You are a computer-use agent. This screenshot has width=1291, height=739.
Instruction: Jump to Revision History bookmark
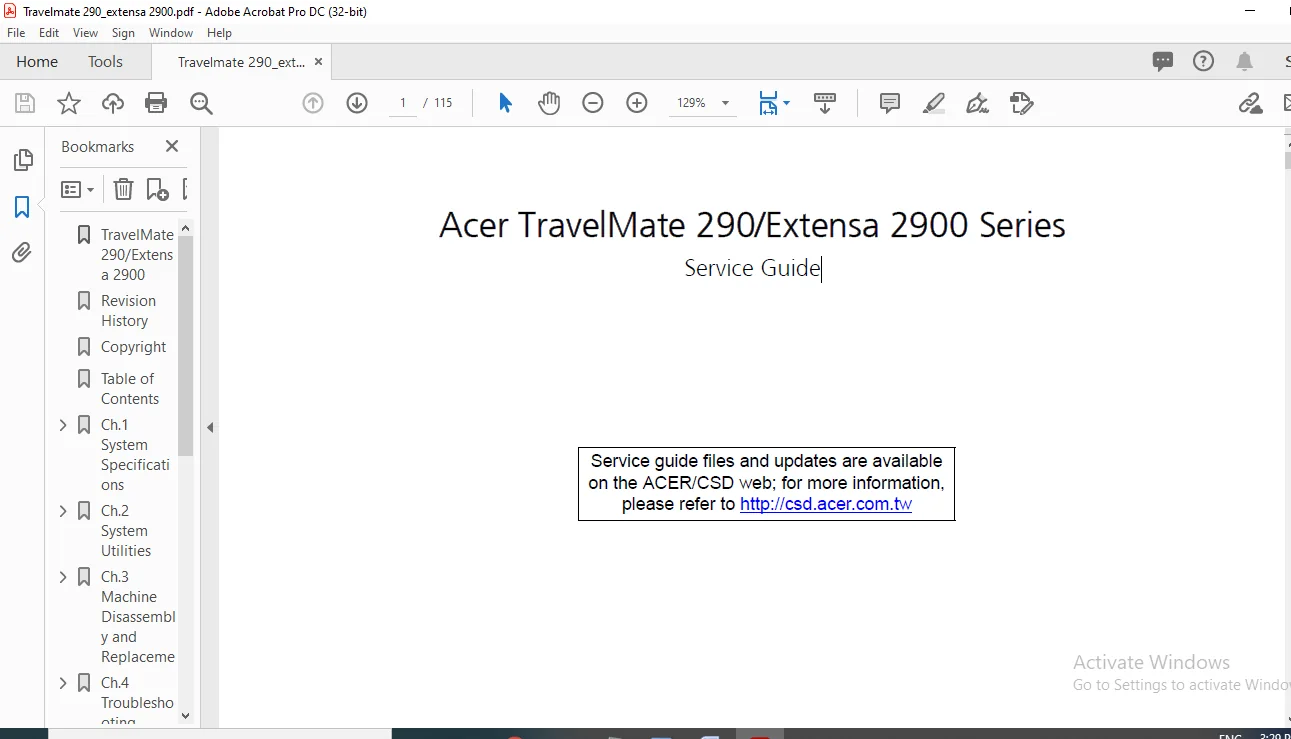coord(128,311)
